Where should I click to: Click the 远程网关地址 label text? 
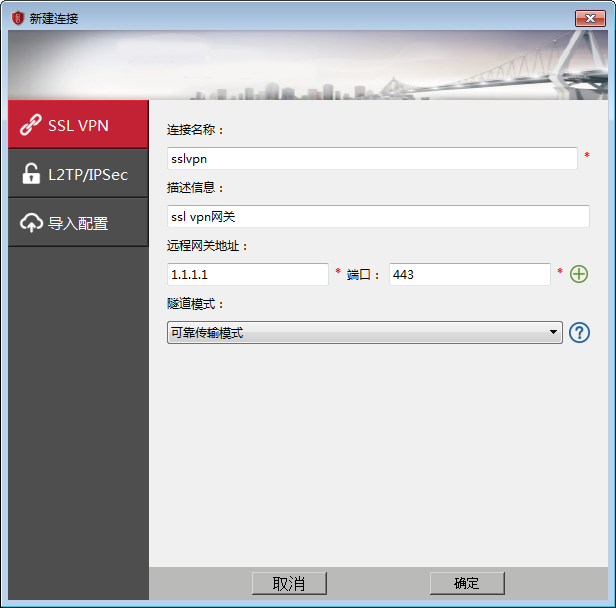tap(207, 246)
